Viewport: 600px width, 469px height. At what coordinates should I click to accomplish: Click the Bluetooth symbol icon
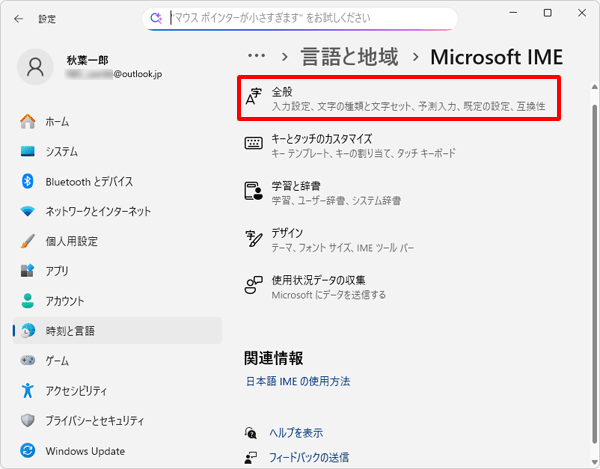pyautogui.click(x=28, y=181)
